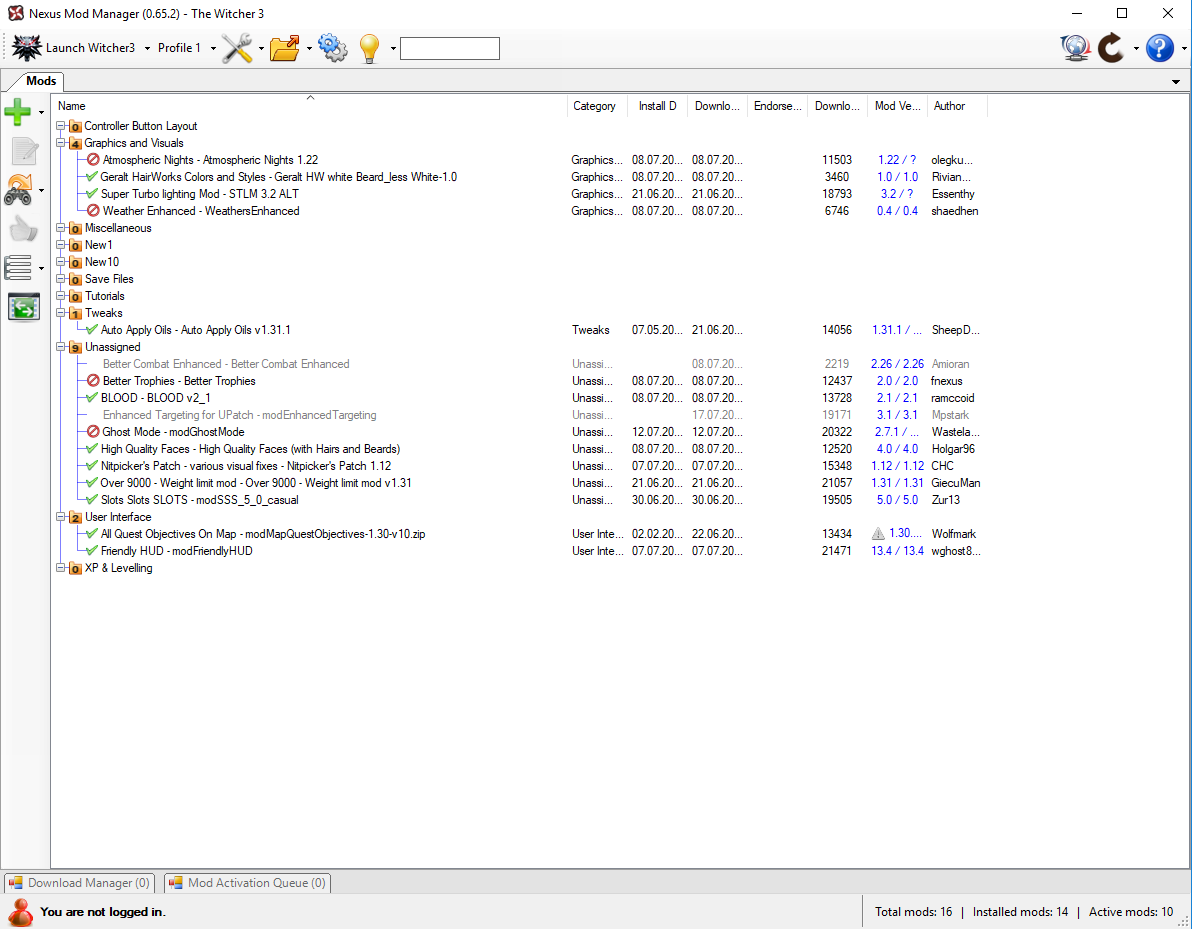Open the Profile 1 dropdown arrow

(214, 49)
